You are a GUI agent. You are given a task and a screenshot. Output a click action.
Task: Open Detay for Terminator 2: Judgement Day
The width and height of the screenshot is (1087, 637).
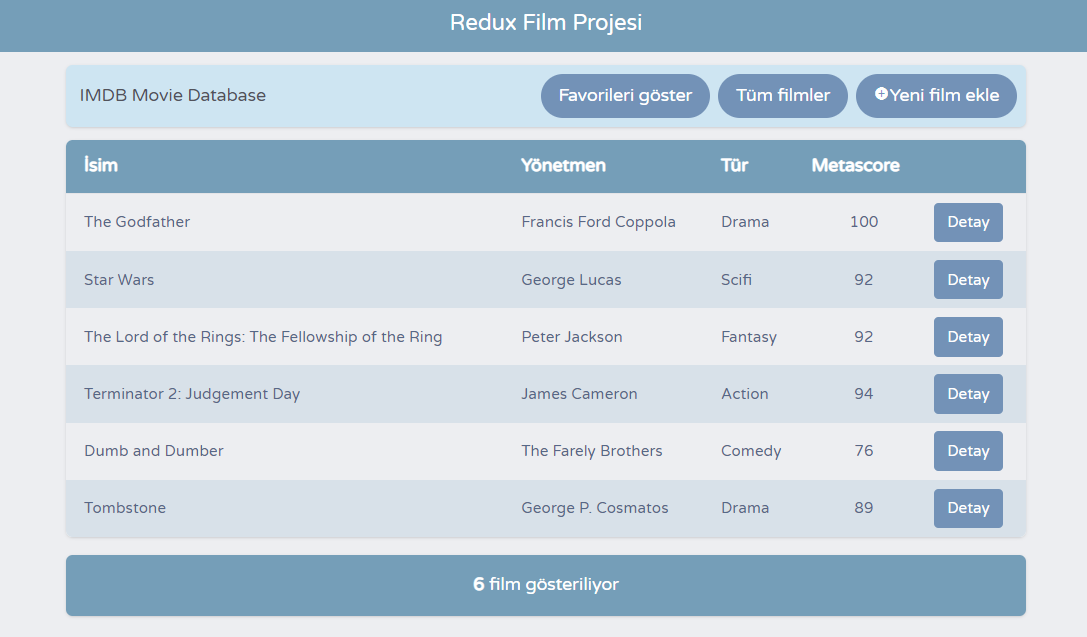pos(968,394)
